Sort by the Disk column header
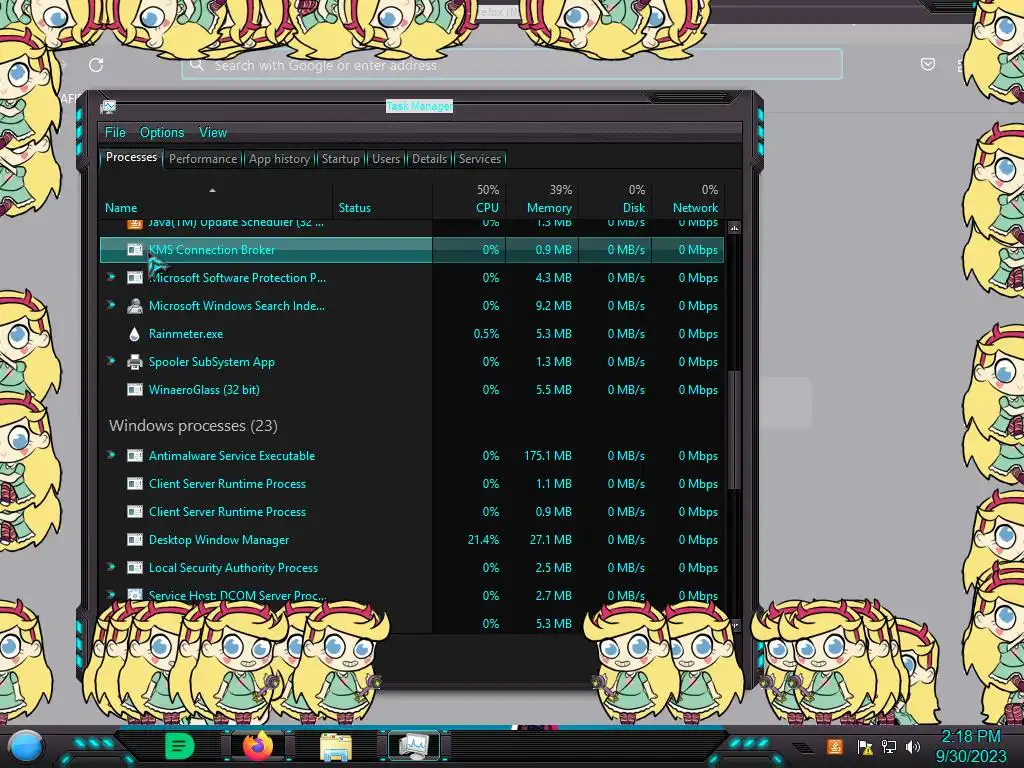The width and height of the screenshot is (1024, 768). point(615,200)
